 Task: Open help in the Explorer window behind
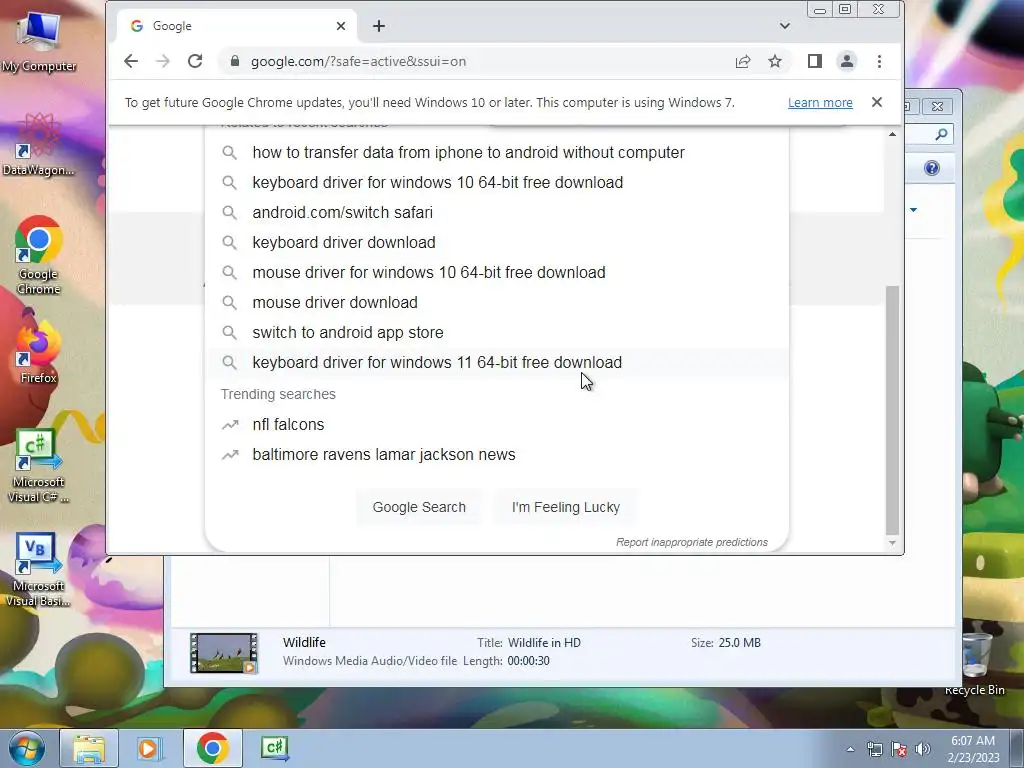tap(932, 168)
